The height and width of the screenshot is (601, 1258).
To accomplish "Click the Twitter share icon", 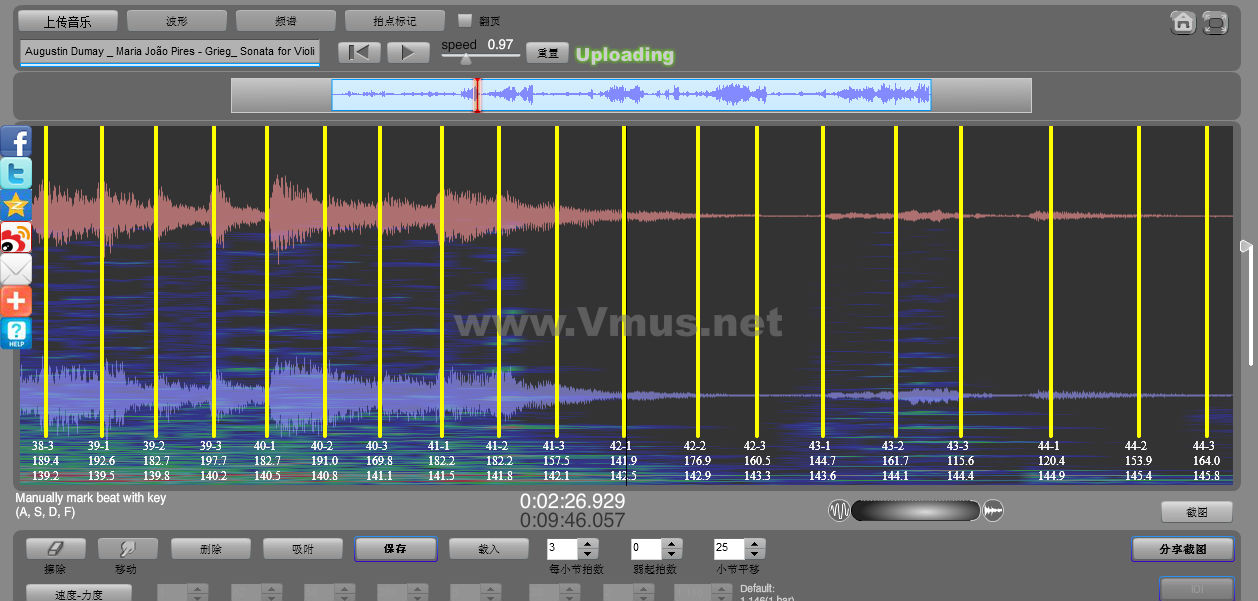I will pyautogui.click(x=16, y=173).
